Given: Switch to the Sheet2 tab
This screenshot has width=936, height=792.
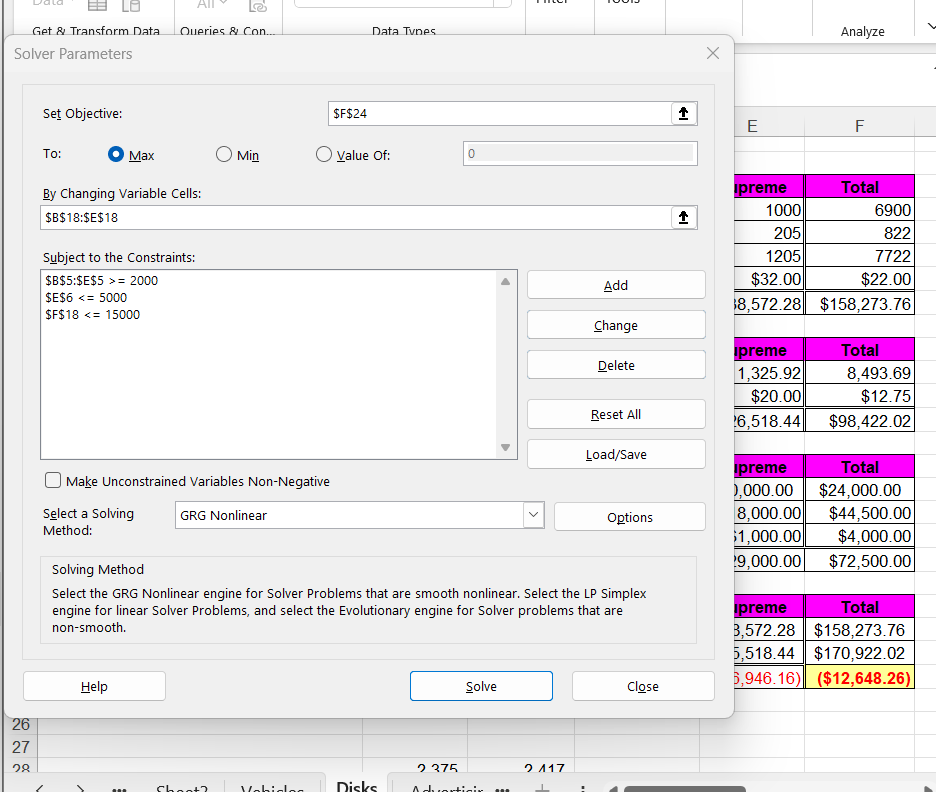Looking at the screenshot, I should (x=181, y=788).
